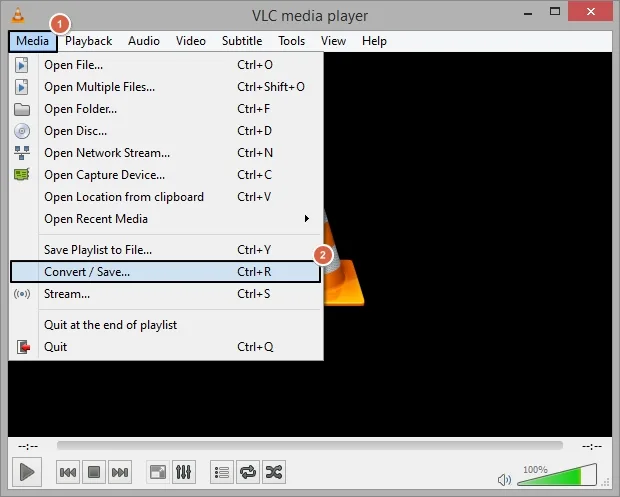Adjust the green volume slider
Image resolution: width=620 pixels, height=497 pixels.
pos(557,475)
